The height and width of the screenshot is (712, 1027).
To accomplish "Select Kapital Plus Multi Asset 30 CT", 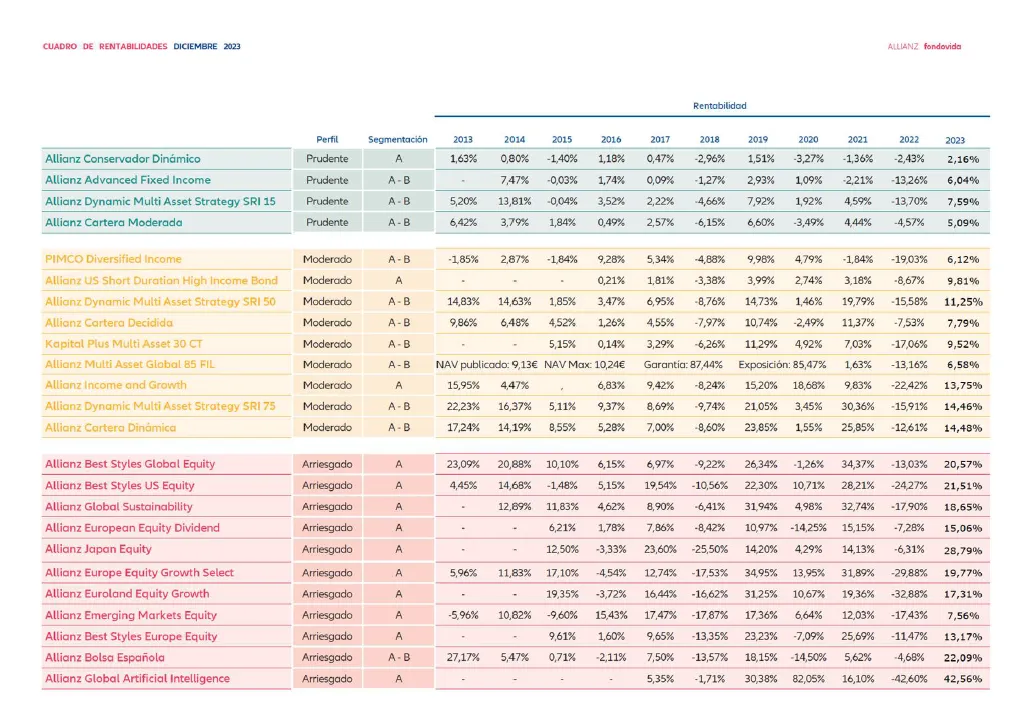I will point(124,343).
